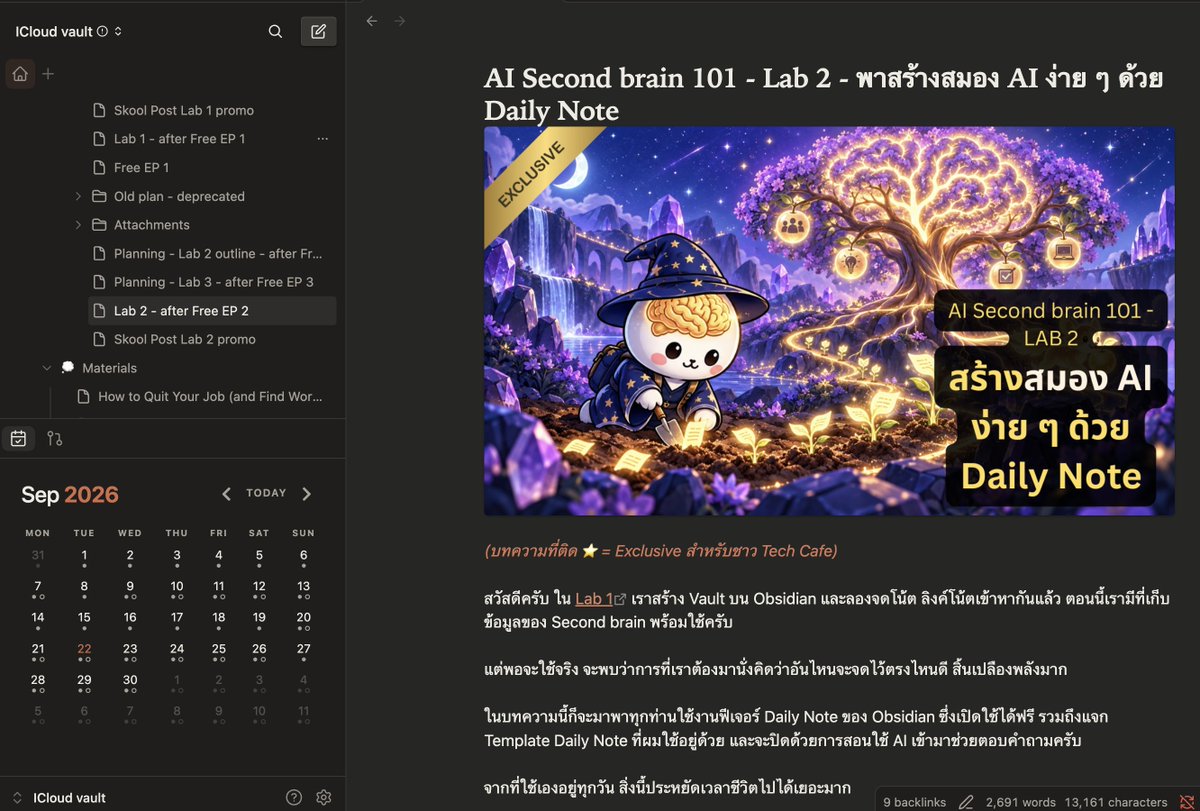Select September 24 in the calendar
1200x811 pixels.
(177, 651)
